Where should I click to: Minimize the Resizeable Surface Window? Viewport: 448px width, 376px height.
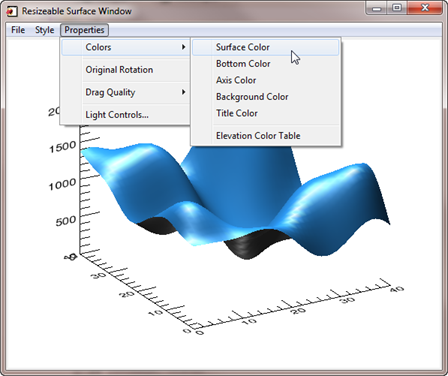[x=377, y=8]
